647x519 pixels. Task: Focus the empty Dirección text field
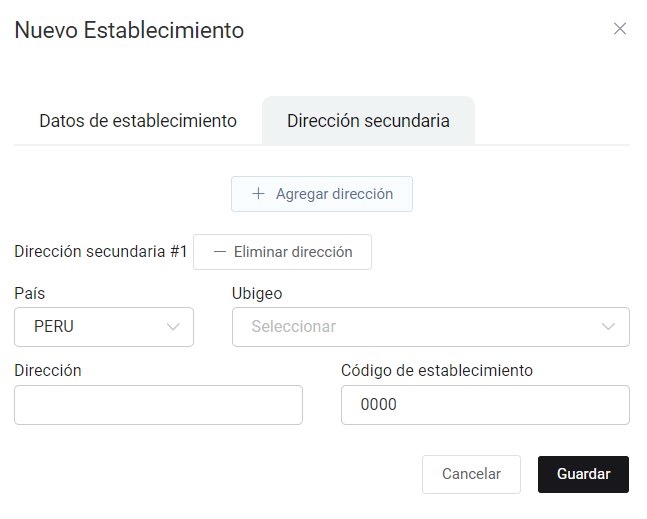[158, 405]
